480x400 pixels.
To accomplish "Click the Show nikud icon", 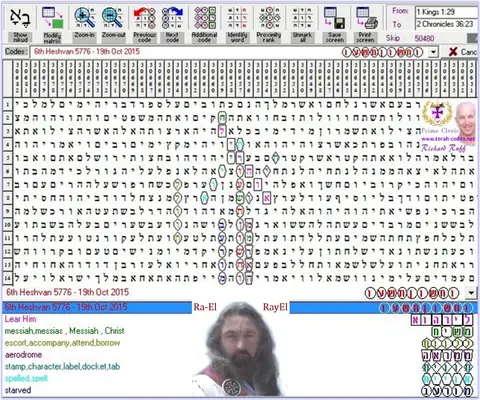I will [20, 18].
